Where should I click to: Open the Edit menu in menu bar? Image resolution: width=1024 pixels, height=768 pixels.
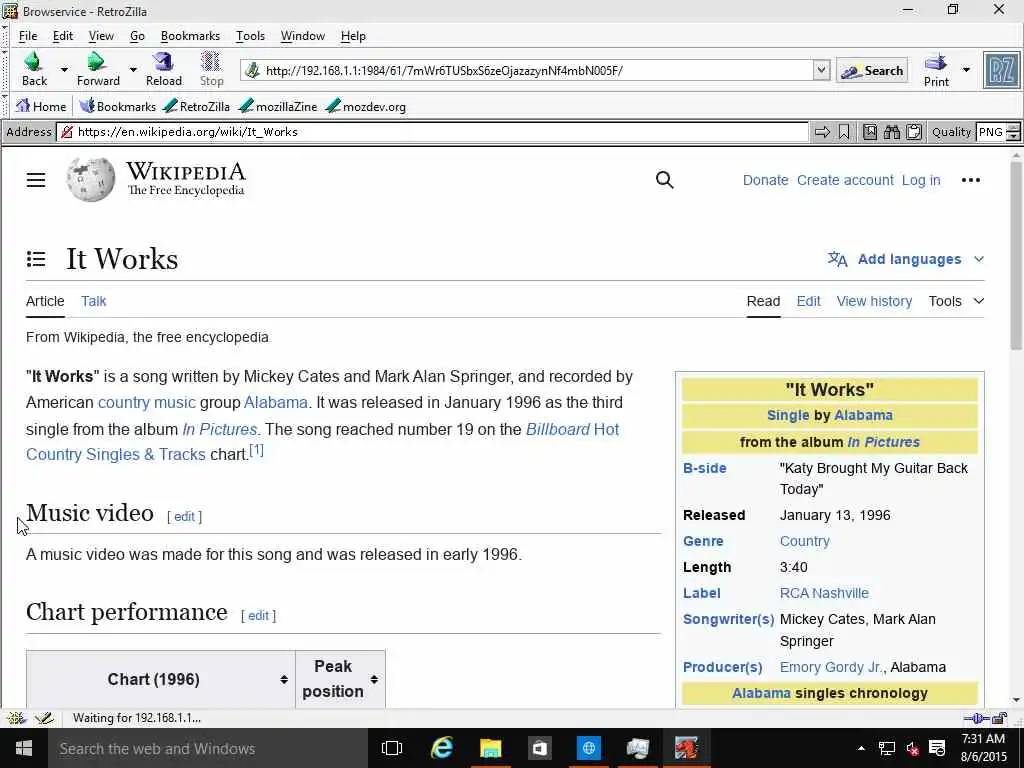tap(63, 36)
